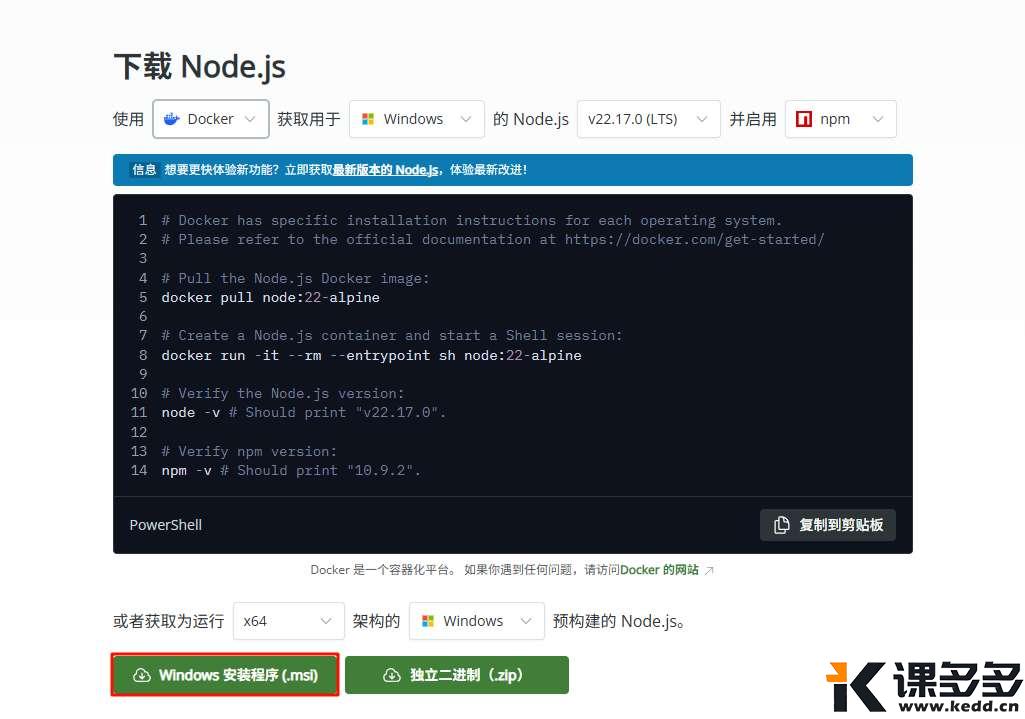This screenshot has width=1025, height=719.
Task: Click the copy icon on 复制到剪贴板 button
Action: 782,524
